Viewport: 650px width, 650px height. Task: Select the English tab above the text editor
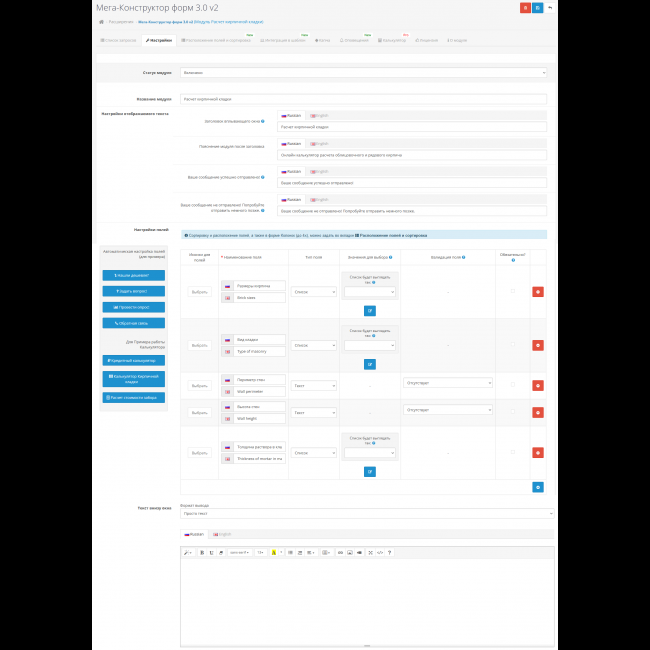pyautogui.click(x=219, y=534)
